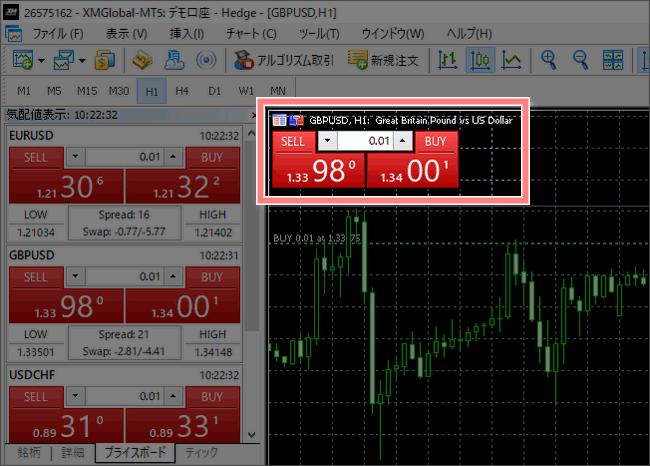Viewport: 650px width, 466px height.
Task: Open the signals broadcast icon
Action: 206,60
